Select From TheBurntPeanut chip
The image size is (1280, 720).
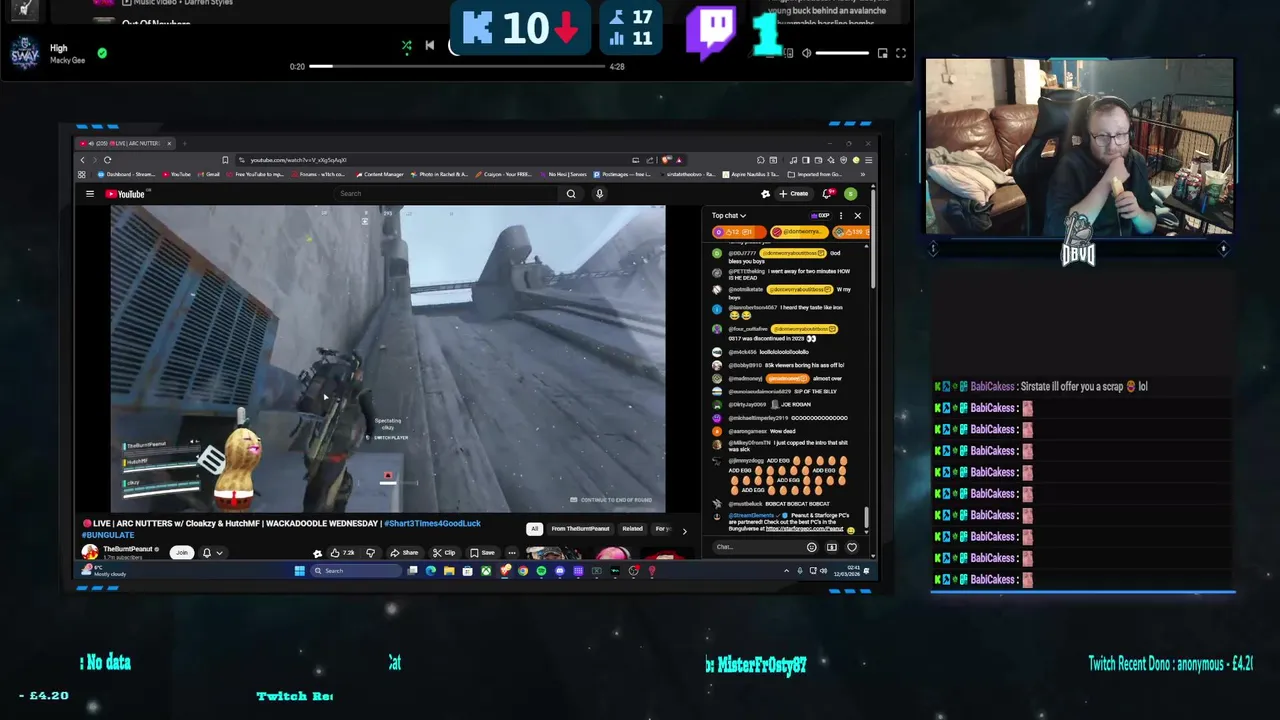pos(580,529)
